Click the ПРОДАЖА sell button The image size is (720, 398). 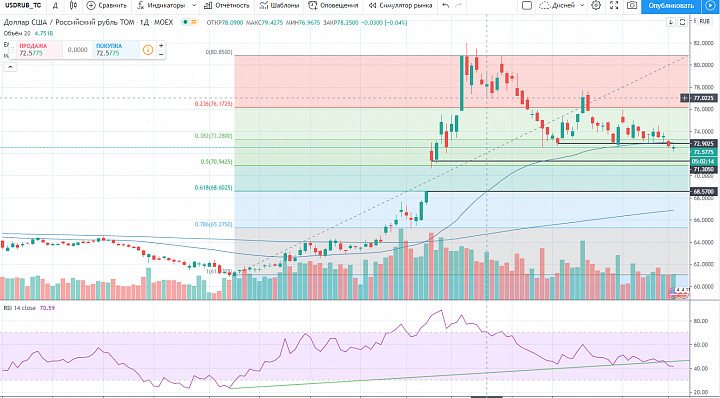(x=35, y=50)
